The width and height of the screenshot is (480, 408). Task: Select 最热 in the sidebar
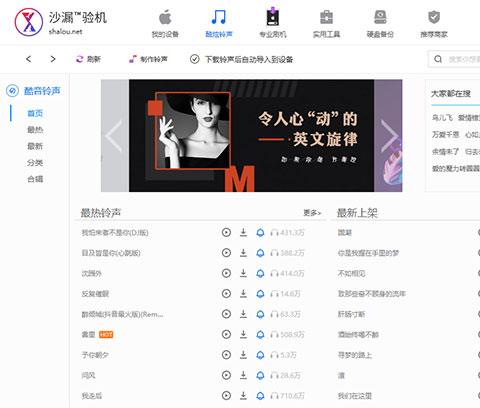(35, 130)
